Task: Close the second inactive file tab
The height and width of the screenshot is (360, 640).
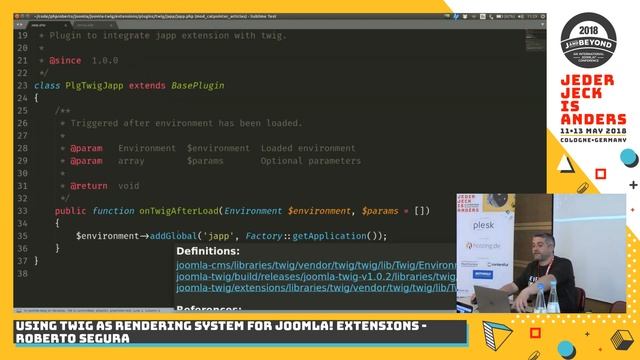Action: [x=111, y=25]
